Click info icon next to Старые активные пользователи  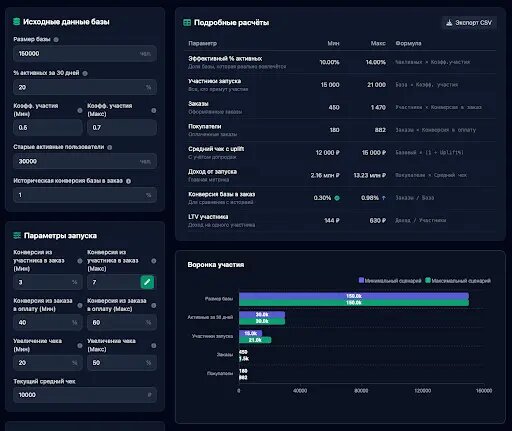[x=110, y=147]
